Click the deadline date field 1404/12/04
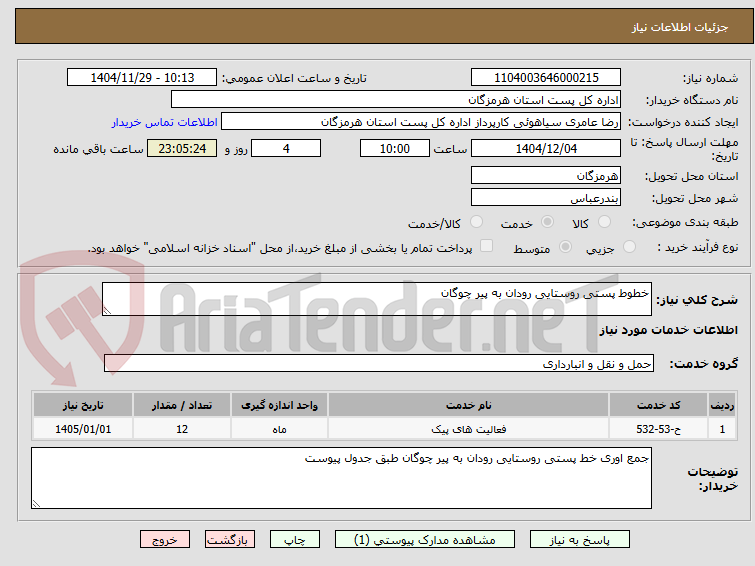 pos(546,148)
